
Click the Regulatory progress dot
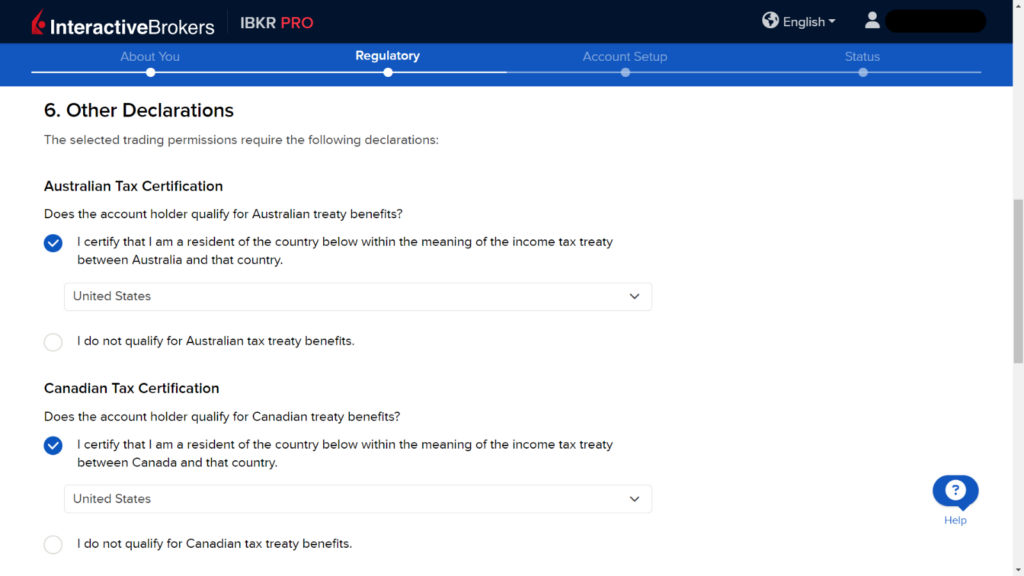point(388,72)
